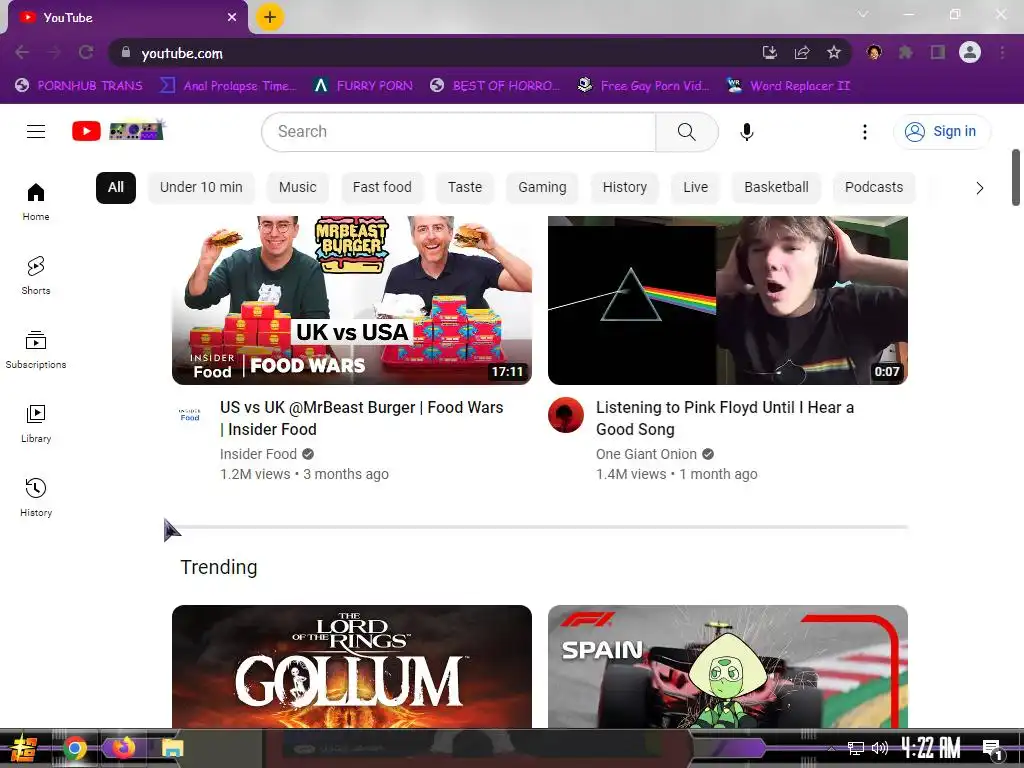Open the F1 Spain trending thumbnail
This screenshot has width=1024, height=768.
coord(728,666)
